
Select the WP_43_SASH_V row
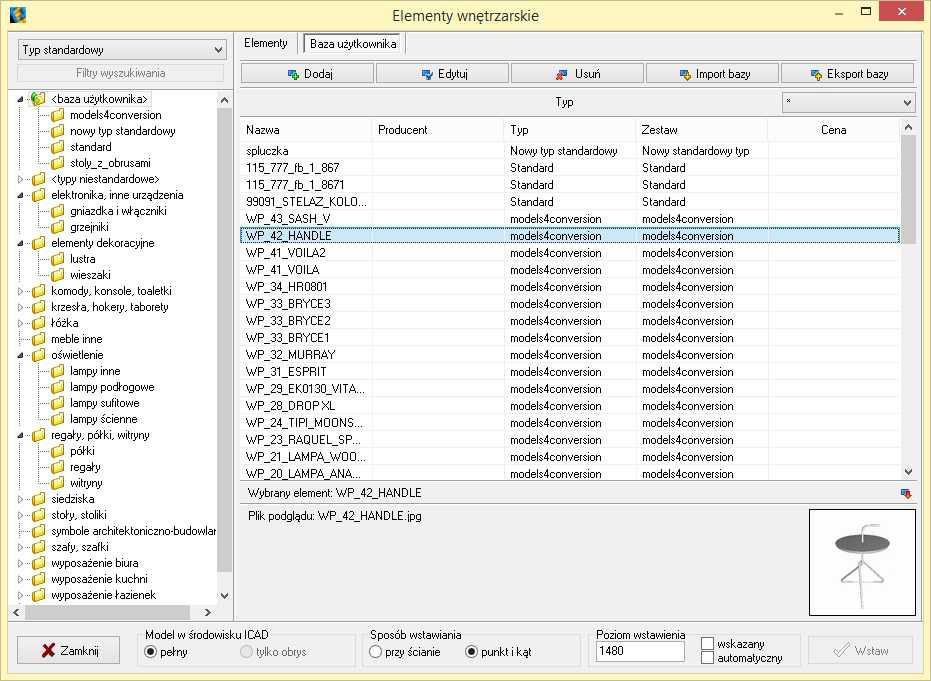click(x=570, y=219)
